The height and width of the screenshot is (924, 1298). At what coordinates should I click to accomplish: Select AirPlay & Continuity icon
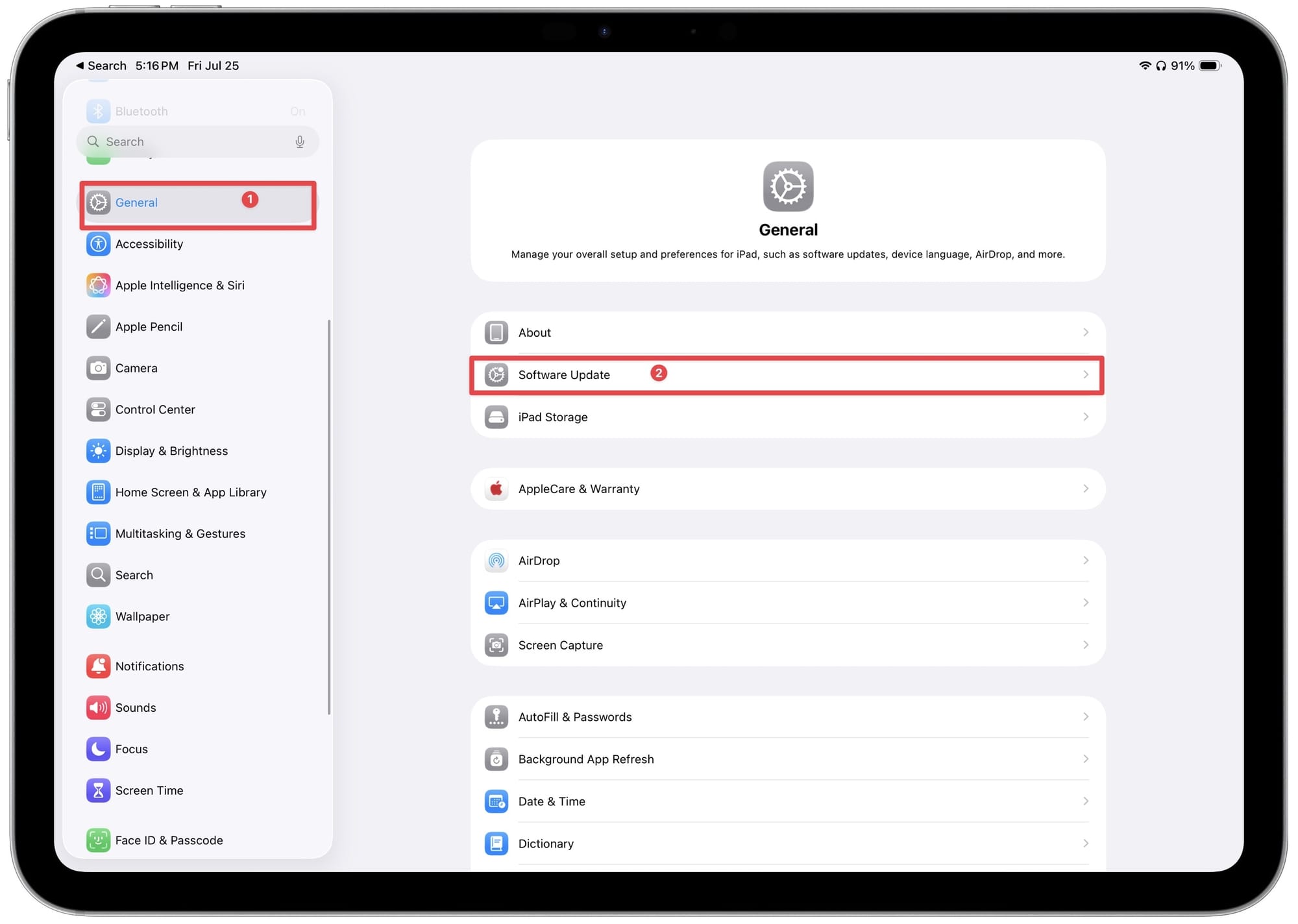click(x=496, y=603)
